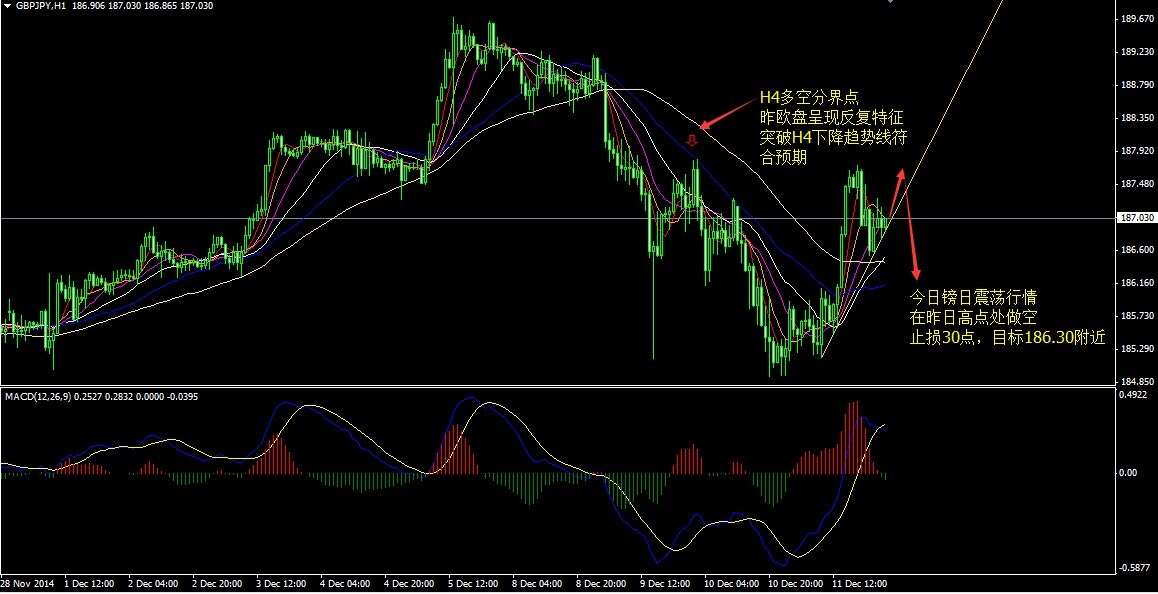The width and height of the screenshot is (1158, 594).
Task: Click the 186.600 price axis label
Action: 1138,250
